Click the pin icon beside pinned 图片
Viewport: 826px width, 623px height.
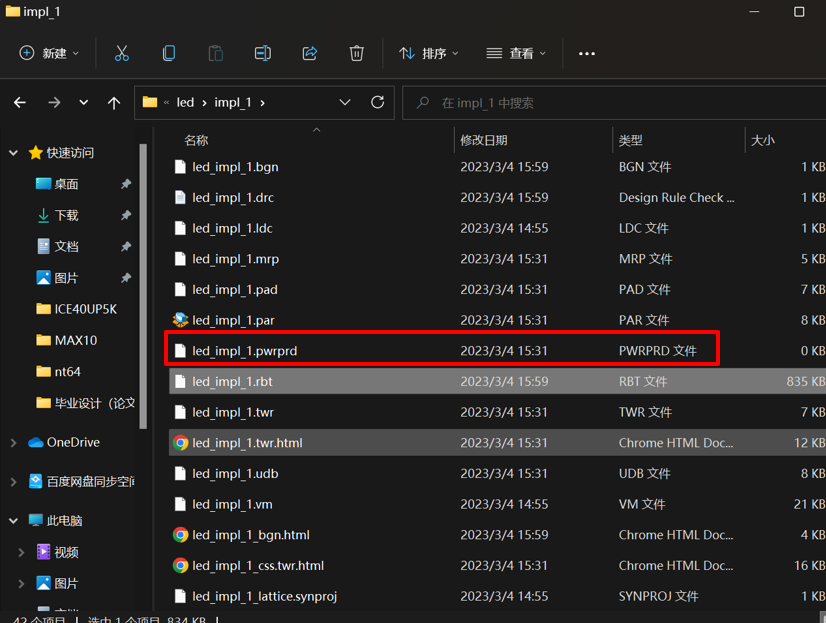(126, 278)
